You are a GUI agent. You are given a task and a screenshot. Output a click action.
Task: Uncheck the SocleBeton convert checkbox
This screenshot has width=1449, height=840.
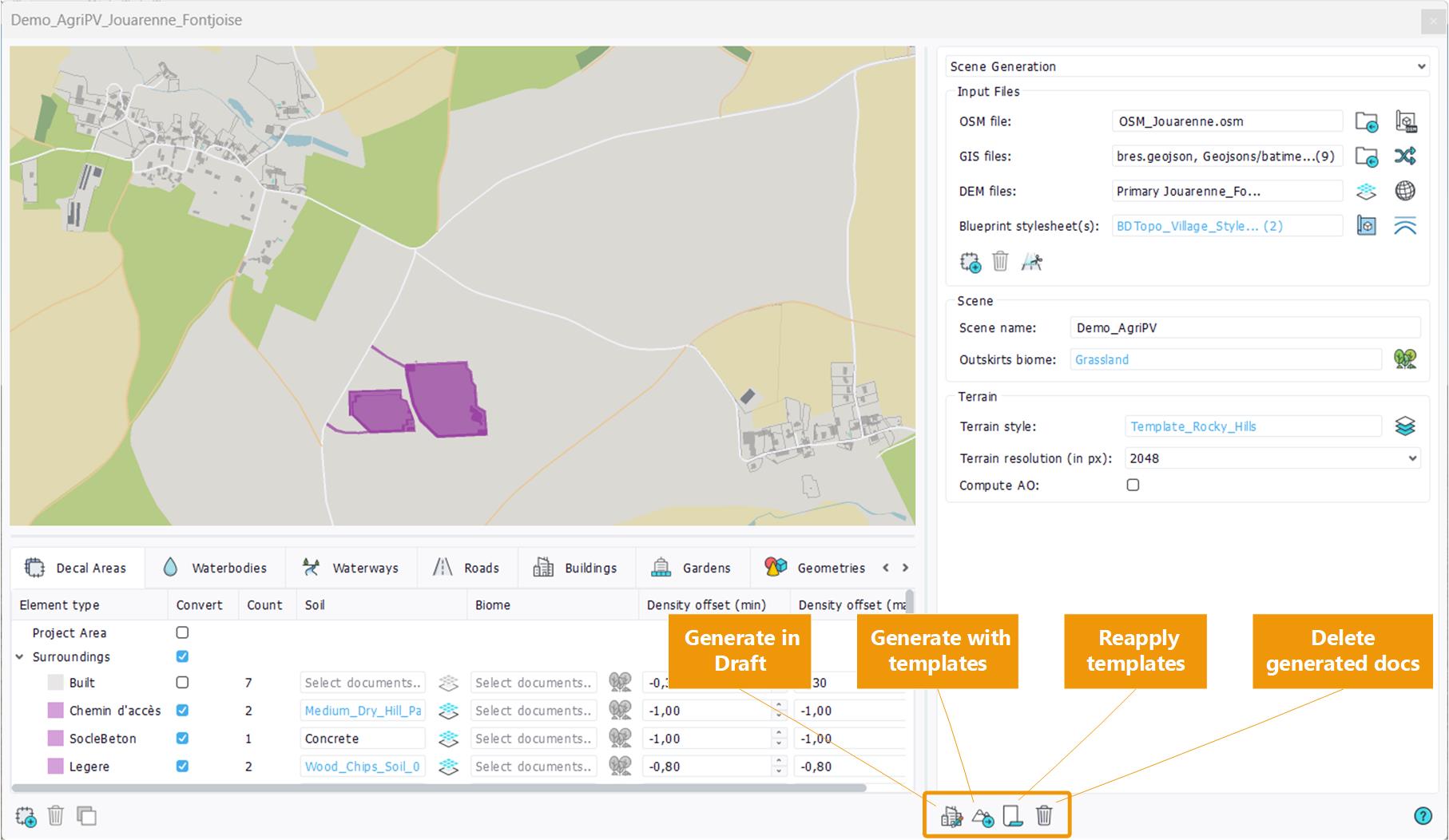(x=182, y=739)
